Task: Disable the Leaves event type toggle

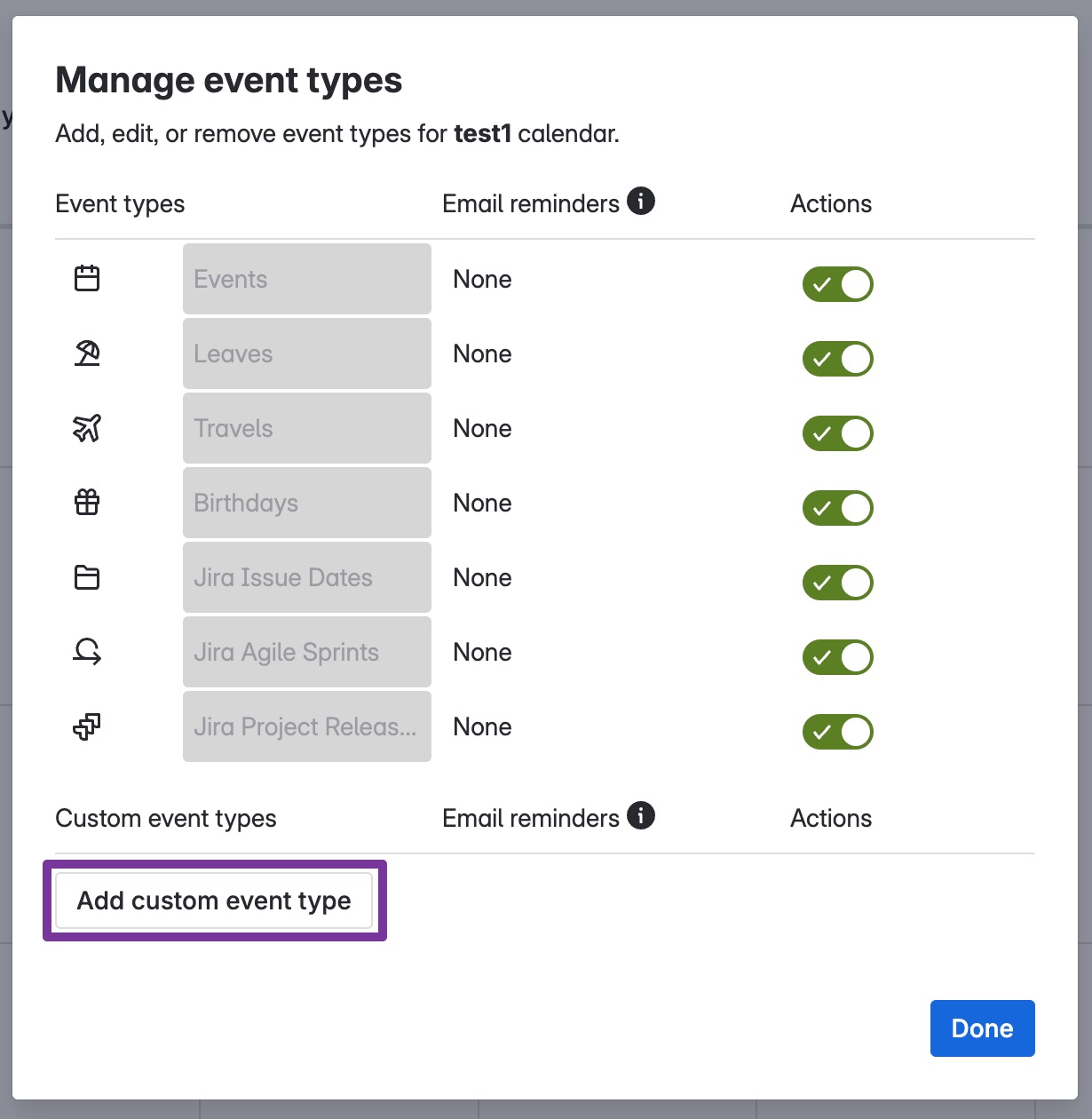Action: [x=838, y=359]
